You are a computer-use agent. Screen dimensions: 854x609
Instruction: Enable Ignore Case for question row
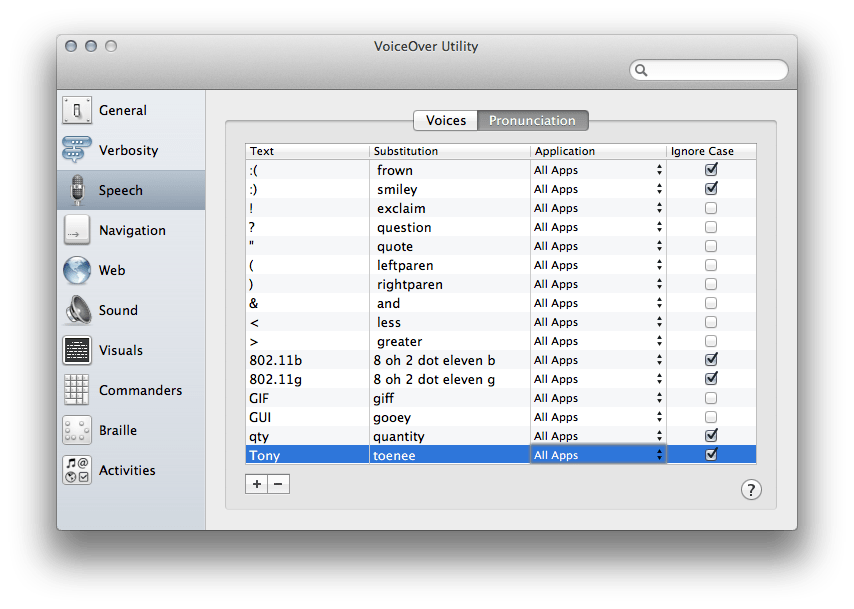(711, 227)
